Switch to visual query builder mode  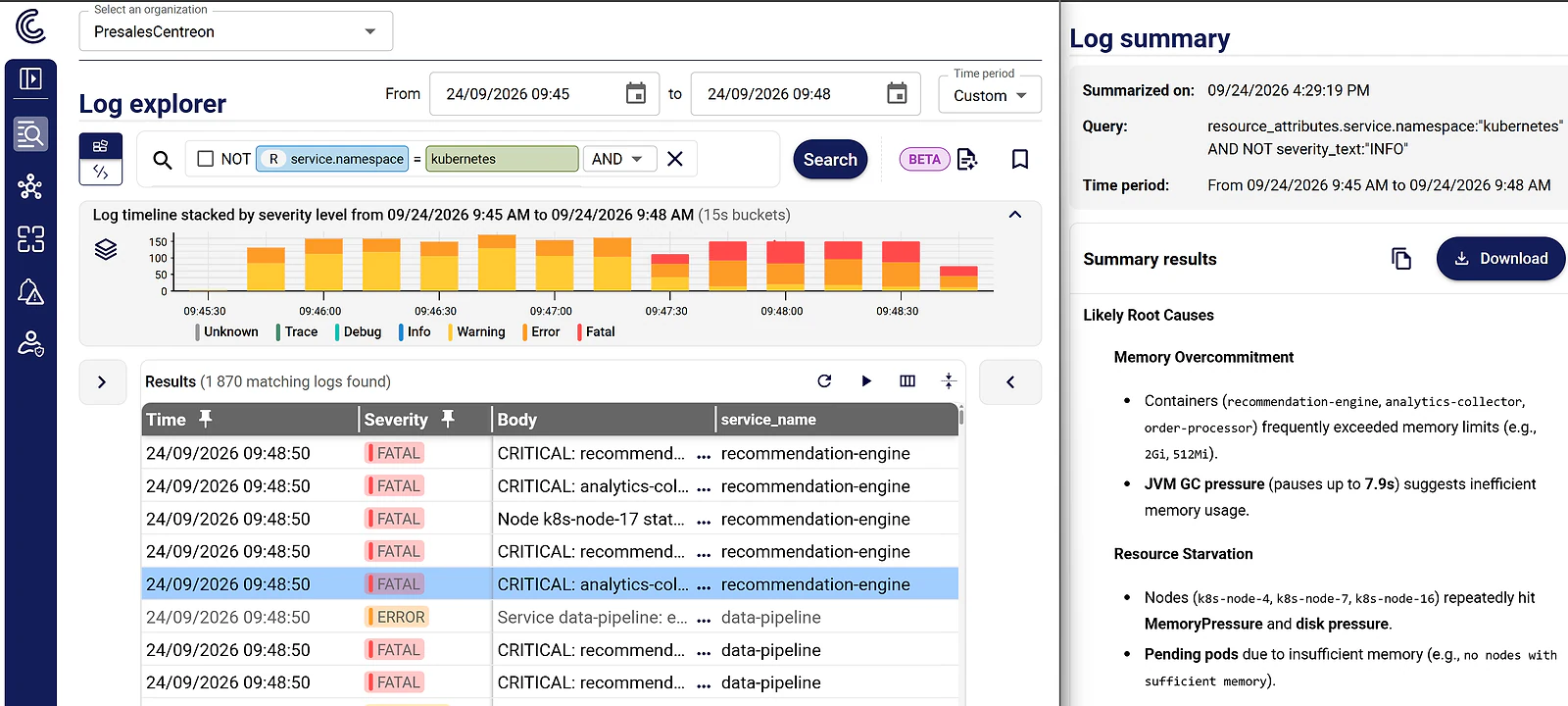[101, 146]
